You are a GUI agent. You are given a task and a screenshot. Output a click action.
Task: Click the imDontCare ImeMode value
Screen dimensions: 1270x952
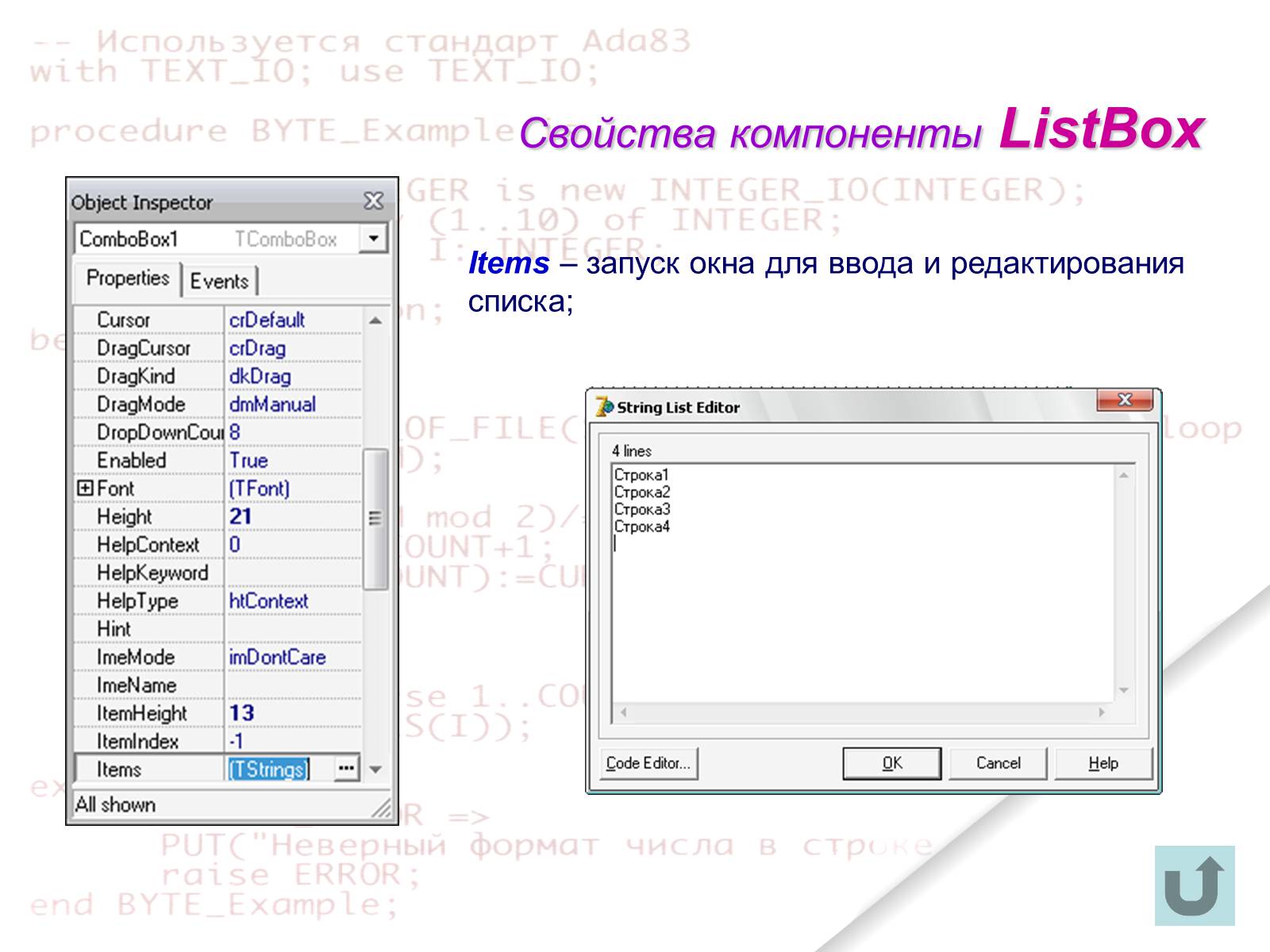277,657
